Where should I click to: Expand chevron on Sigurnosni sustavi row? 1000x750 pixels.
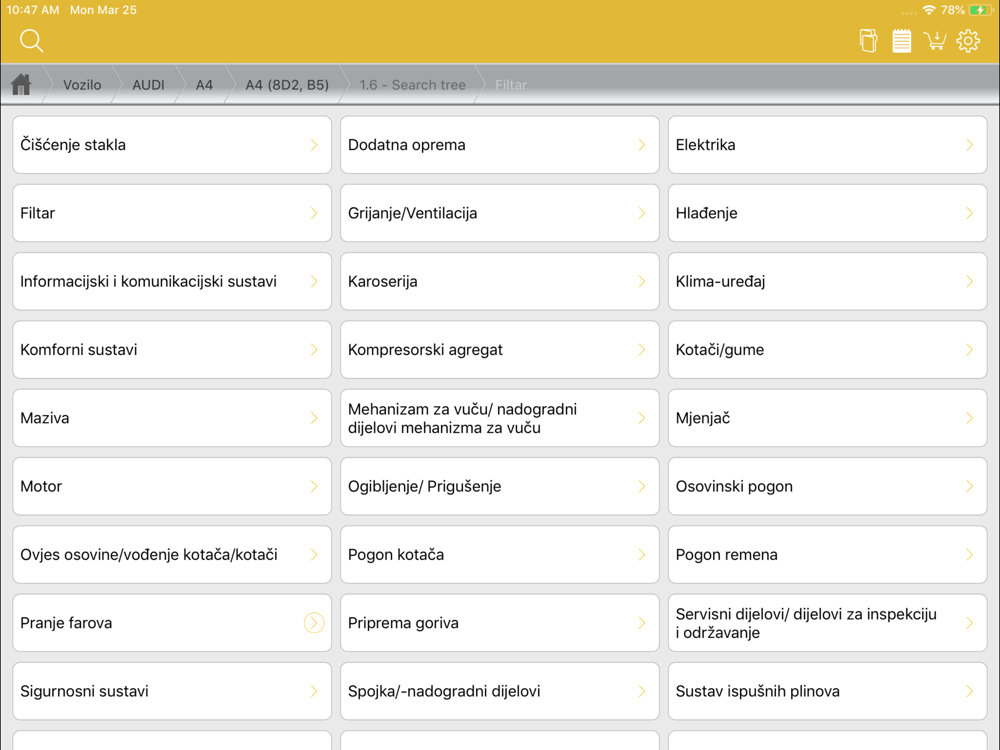click(x=314, y=691)
